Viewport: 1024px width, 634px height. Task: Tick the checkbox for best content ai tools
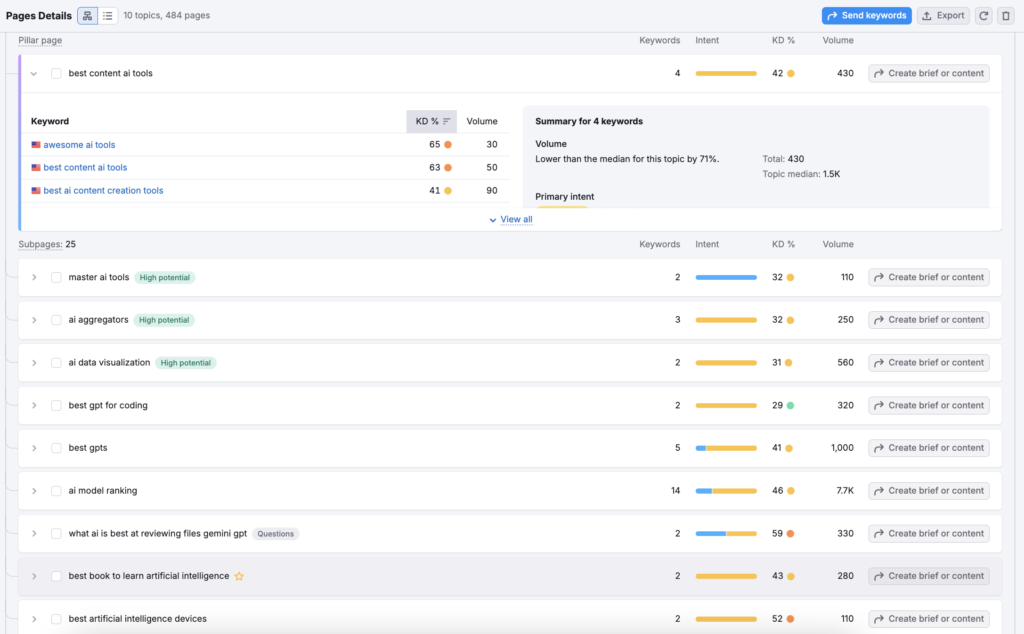[x=56, y=74]
